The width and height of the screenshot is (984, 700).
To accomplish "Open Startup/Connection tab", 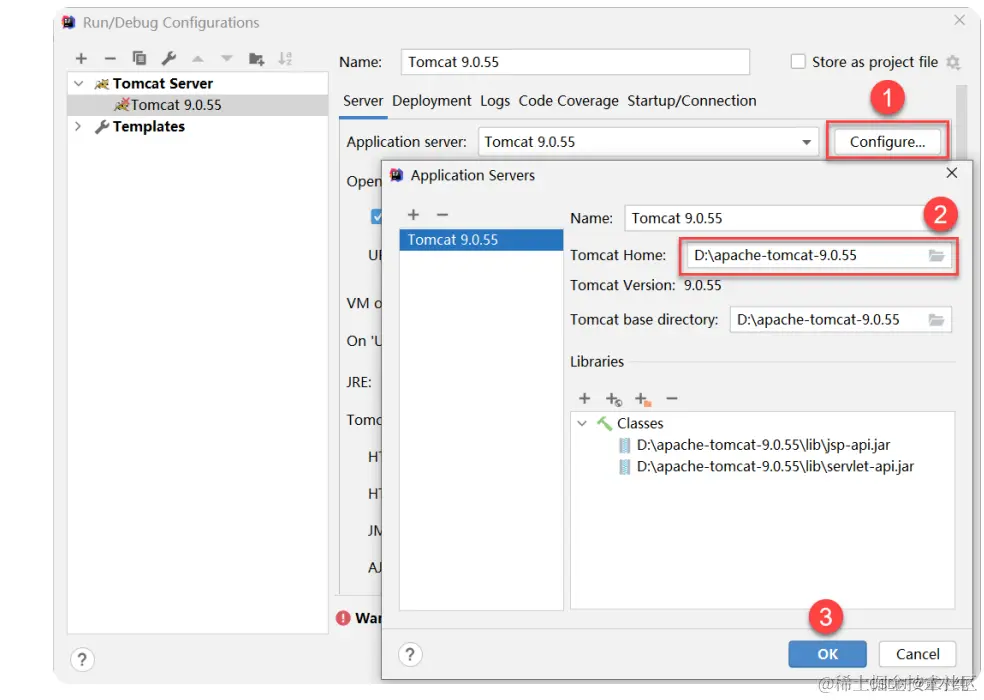I will tap(692, 101).
